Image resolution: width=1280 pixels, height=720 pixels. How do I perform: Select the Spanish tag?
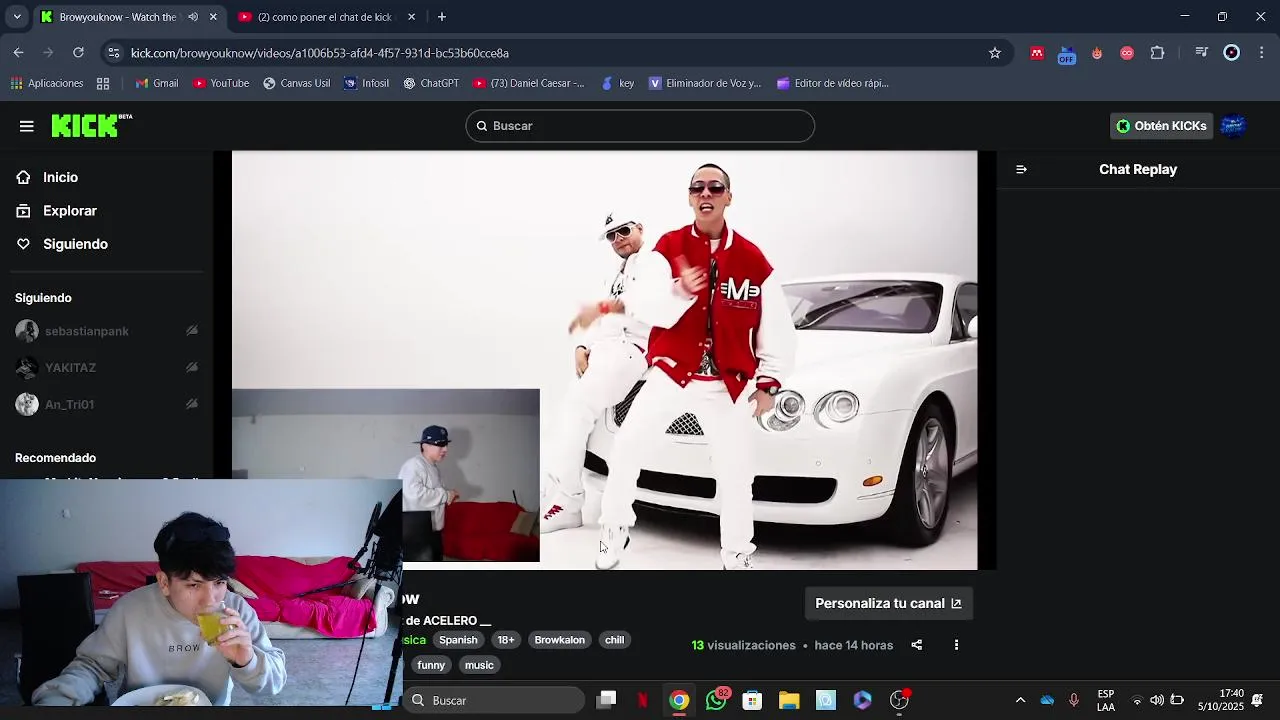(458, 640)
